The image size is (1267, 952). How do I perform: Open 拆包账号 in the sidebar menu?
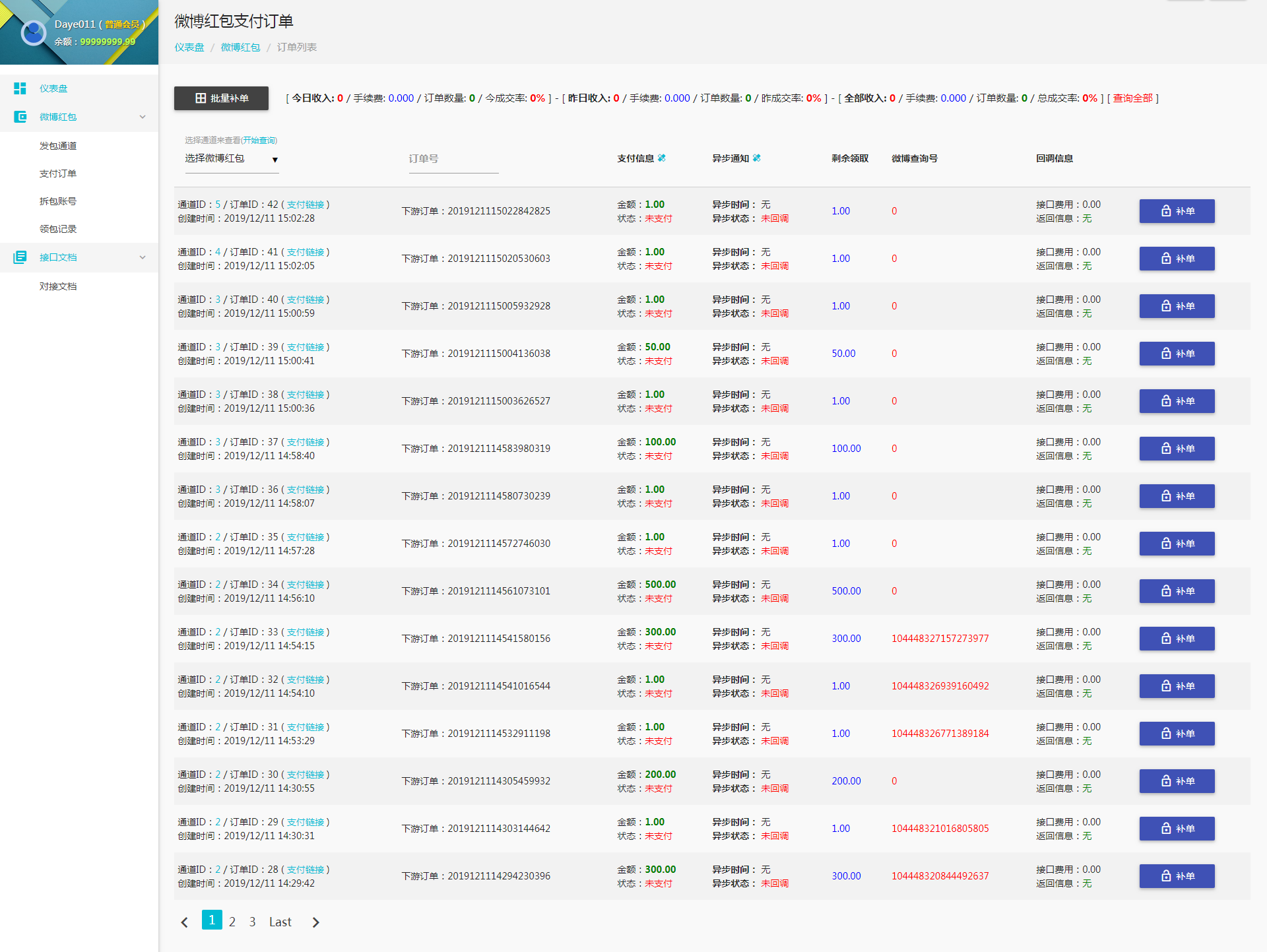point(58,201)
